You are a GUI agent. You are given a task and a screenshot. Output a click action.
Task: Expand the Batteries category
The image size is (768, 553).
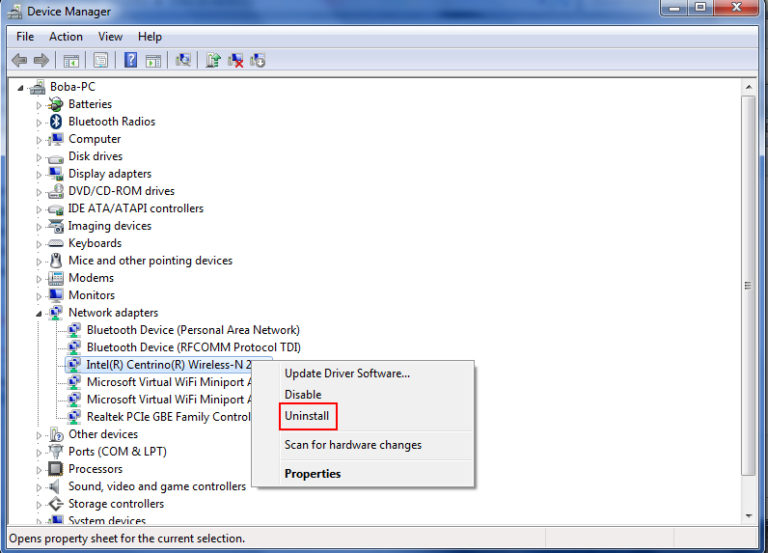point(39,105)
